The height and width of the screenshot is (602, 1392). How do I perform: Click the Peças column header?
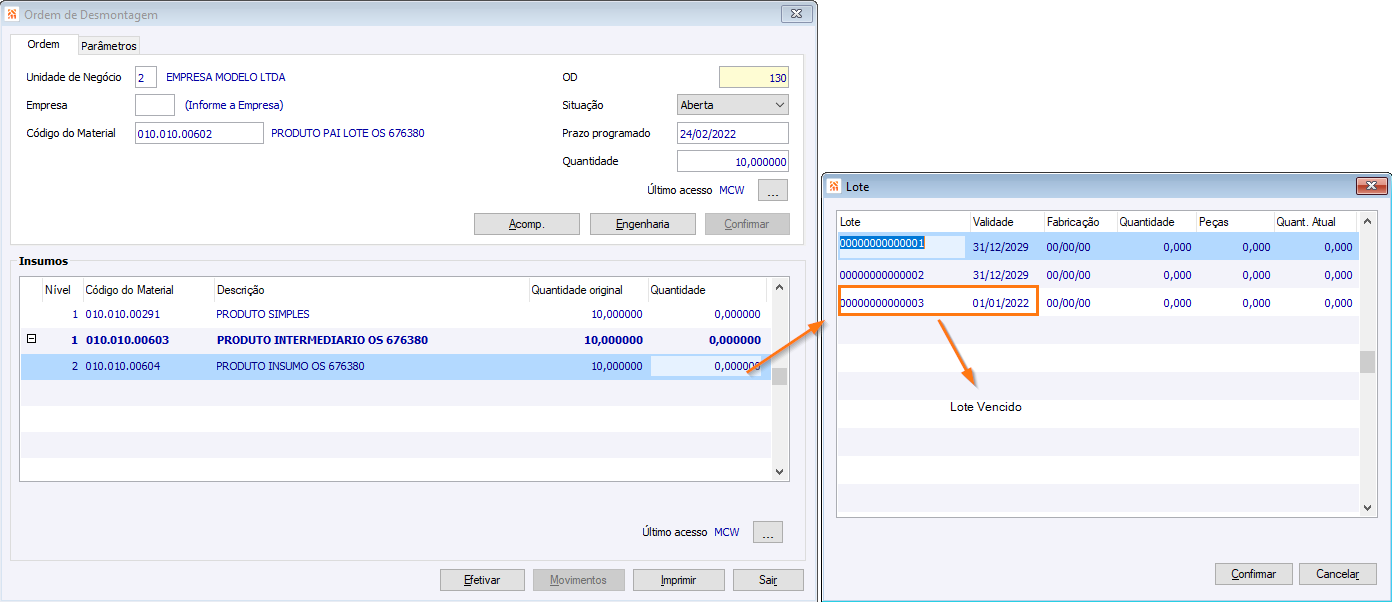pos(1234,222)
